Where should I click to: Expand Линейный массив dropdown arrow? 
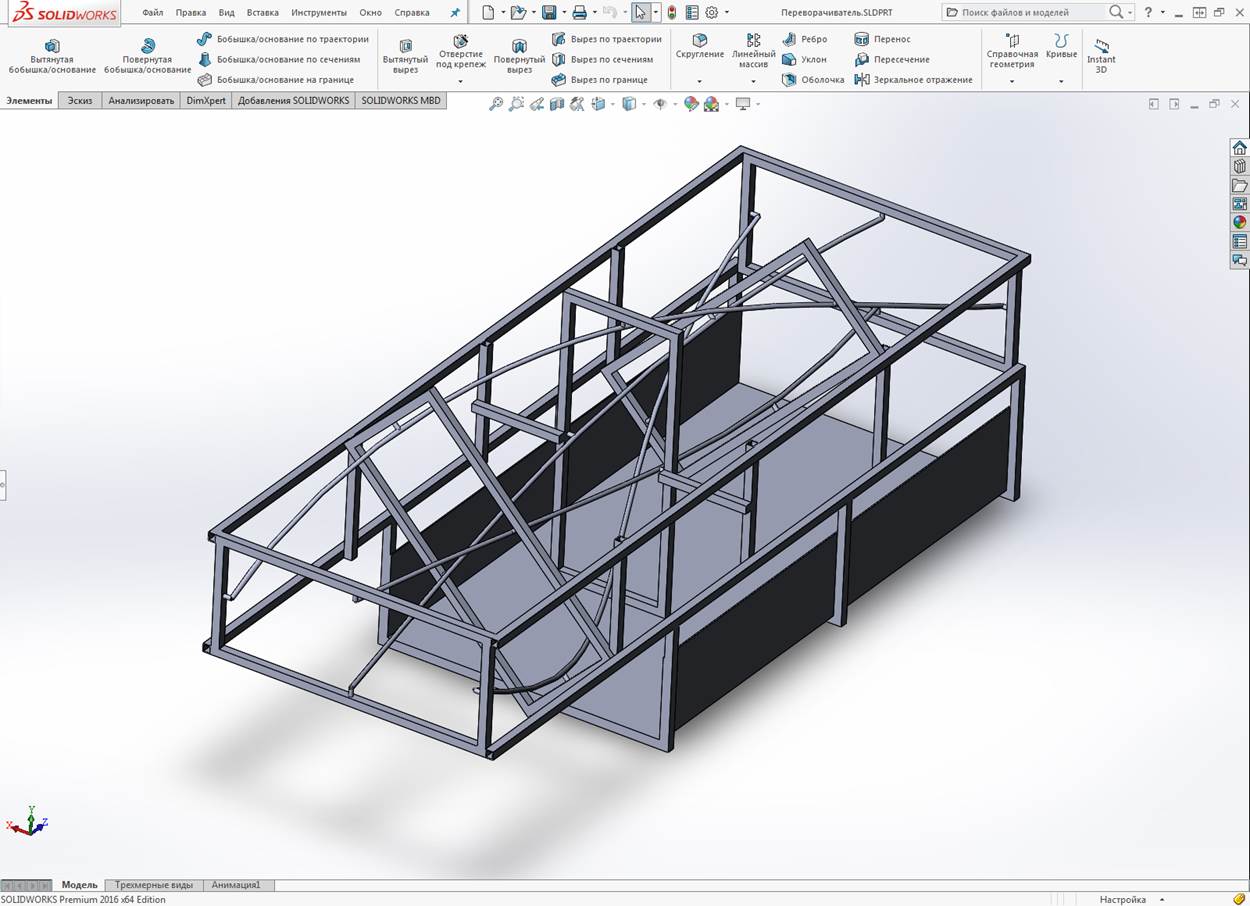pyautogui.click(x=753, y=81)
